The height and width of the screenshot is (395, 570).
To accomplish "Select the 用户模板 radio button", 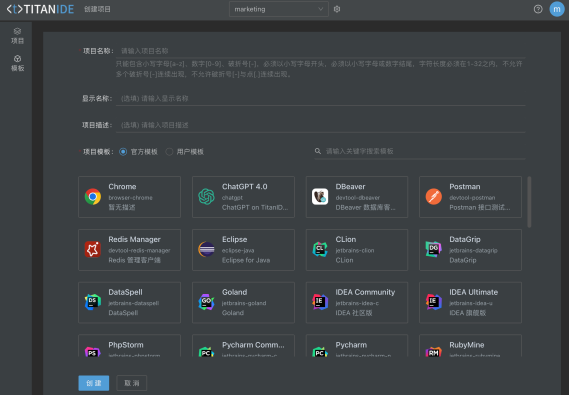I will point(169,152).
